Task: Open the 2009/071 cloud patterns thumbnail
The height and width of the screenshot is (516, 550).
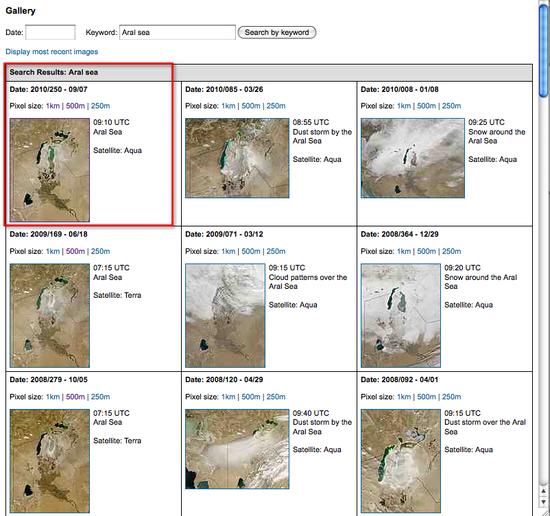Action: coord(225,316)
